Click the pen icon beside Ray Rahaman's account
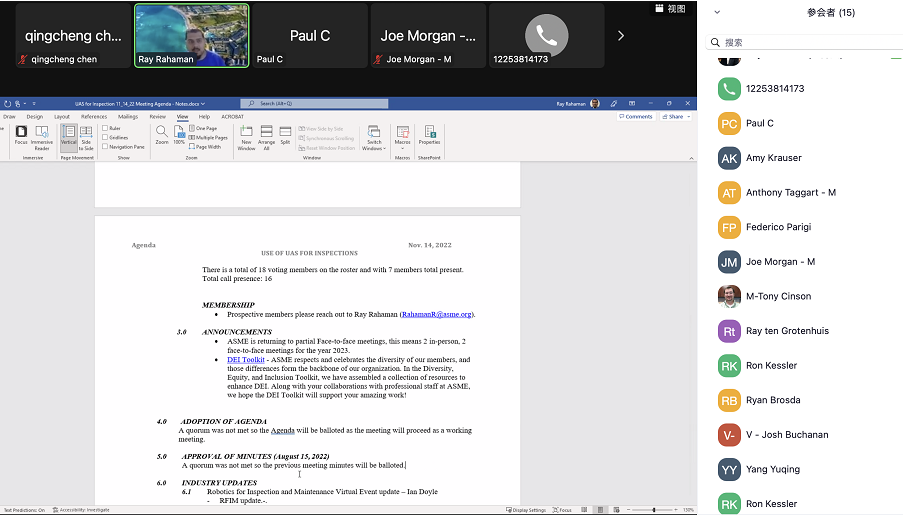The image size is (903, 516). (x=613, y=104)
